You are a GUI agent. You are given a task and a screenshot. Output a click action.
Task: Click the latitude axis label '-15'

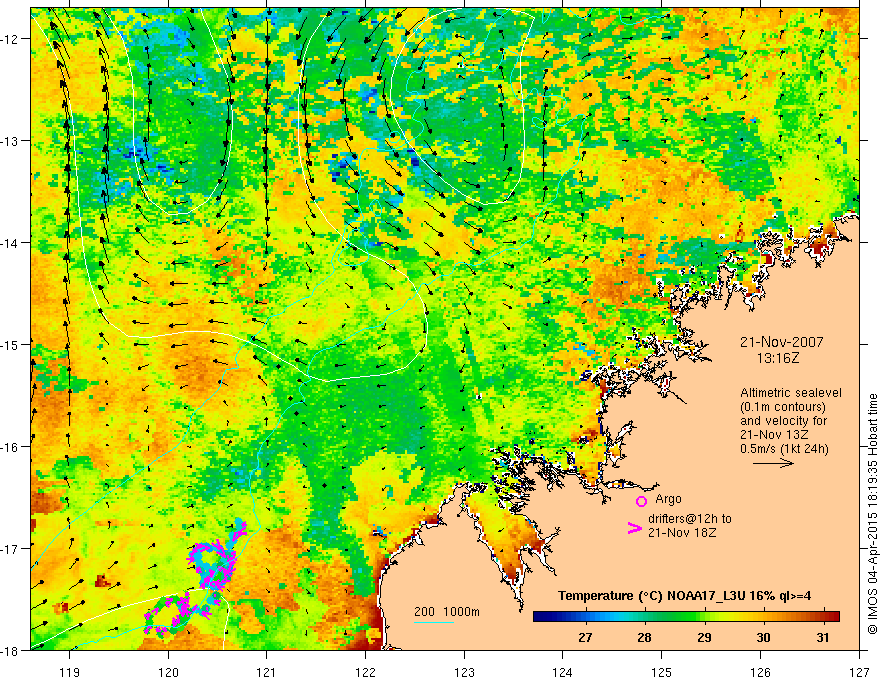11,344
